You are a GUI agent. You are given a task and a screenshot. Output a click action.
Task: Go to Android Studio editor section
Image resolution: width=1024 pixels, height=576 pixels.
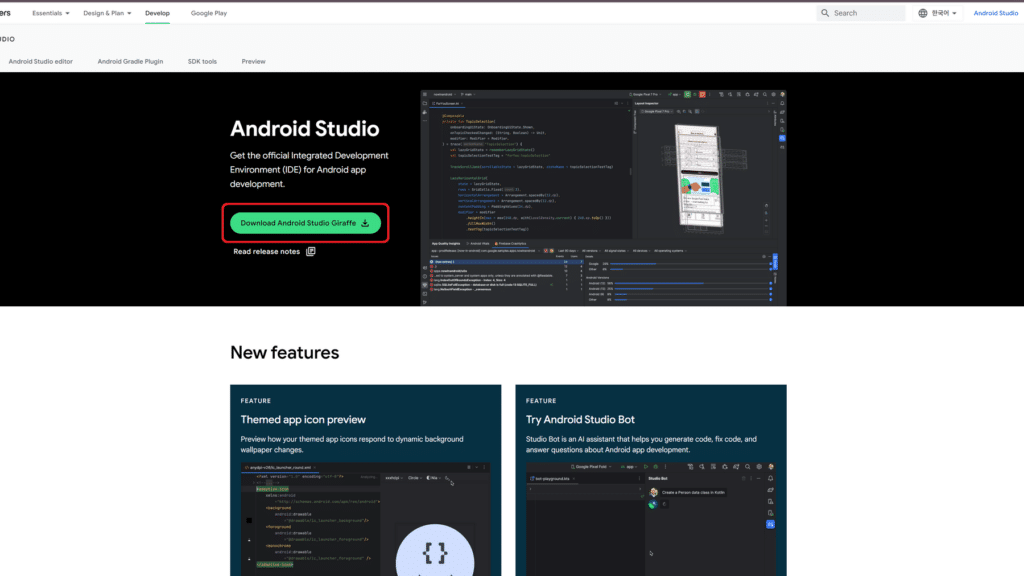point(41,61)
